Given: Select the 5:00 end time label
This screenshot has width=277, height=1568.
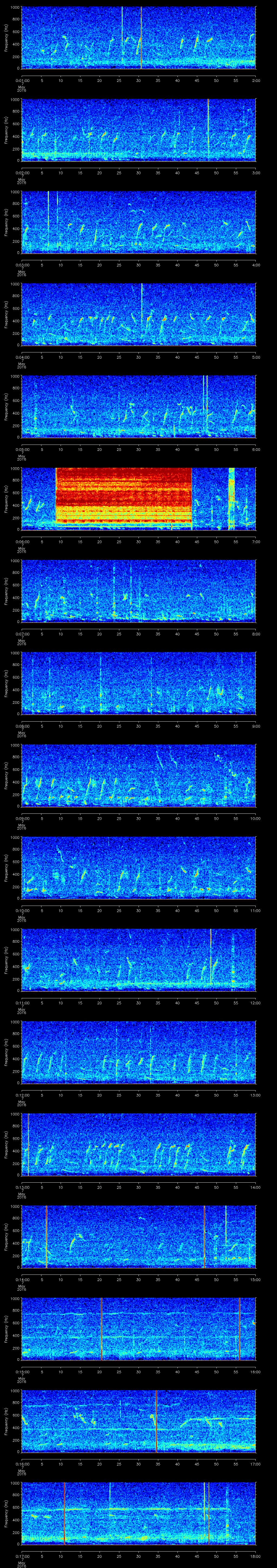Looking at the screenshot, I should coord(256,357).
